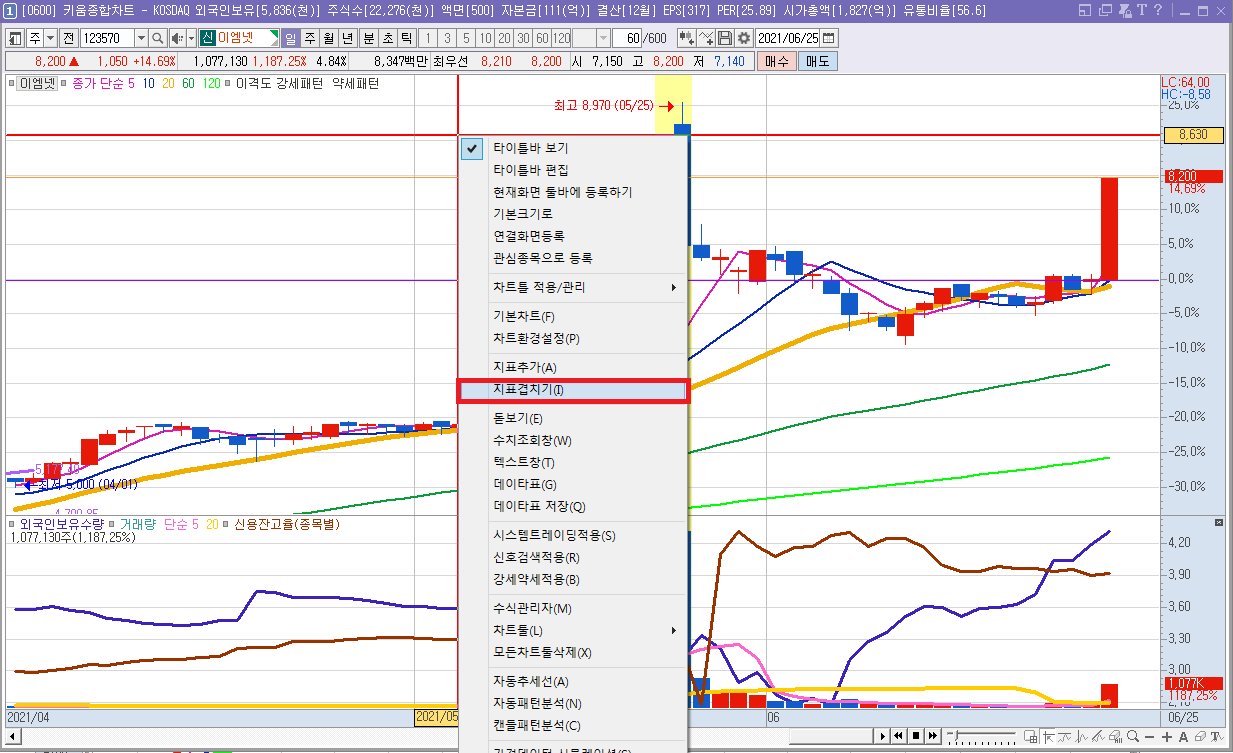Click the duplicate window icon in title bar
1233x753 pixels.
tap(1105, 10)
